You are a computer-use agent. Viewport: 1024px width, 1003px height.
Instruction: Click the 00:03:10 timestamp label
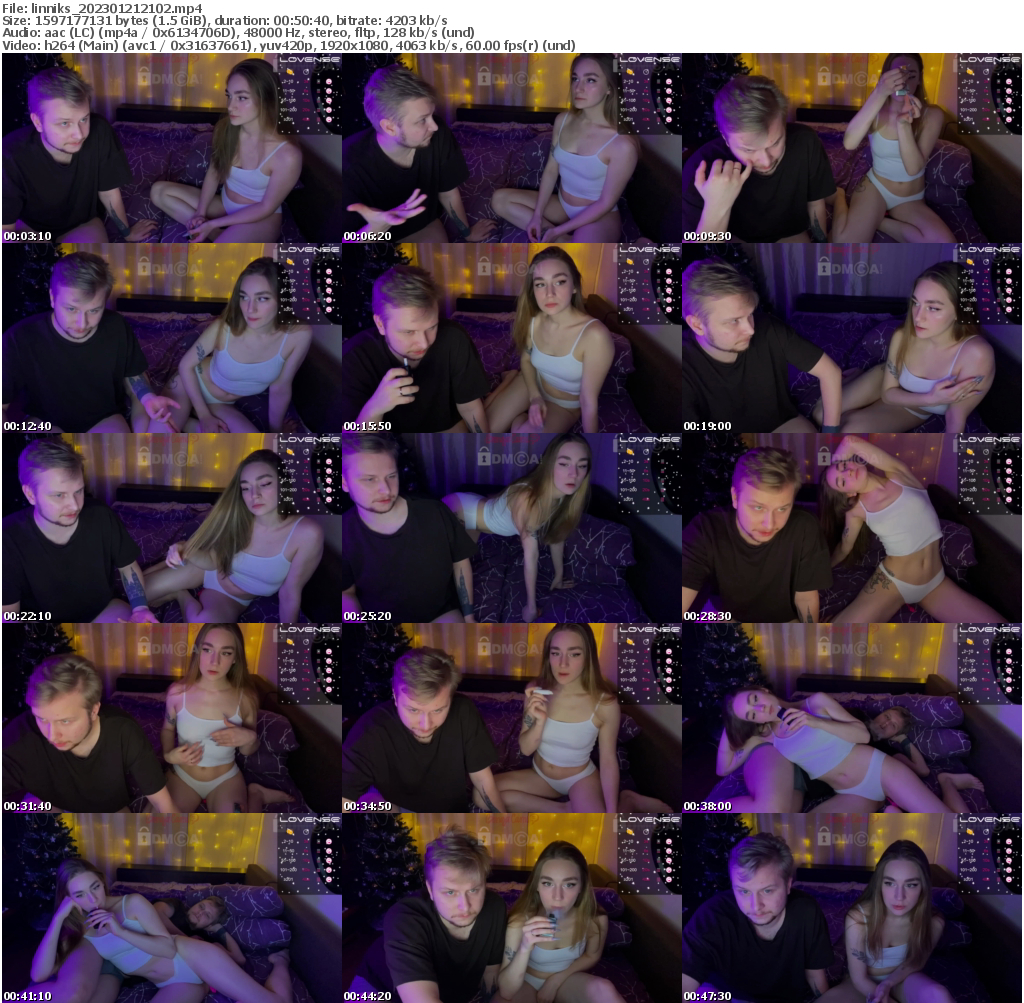24,237
